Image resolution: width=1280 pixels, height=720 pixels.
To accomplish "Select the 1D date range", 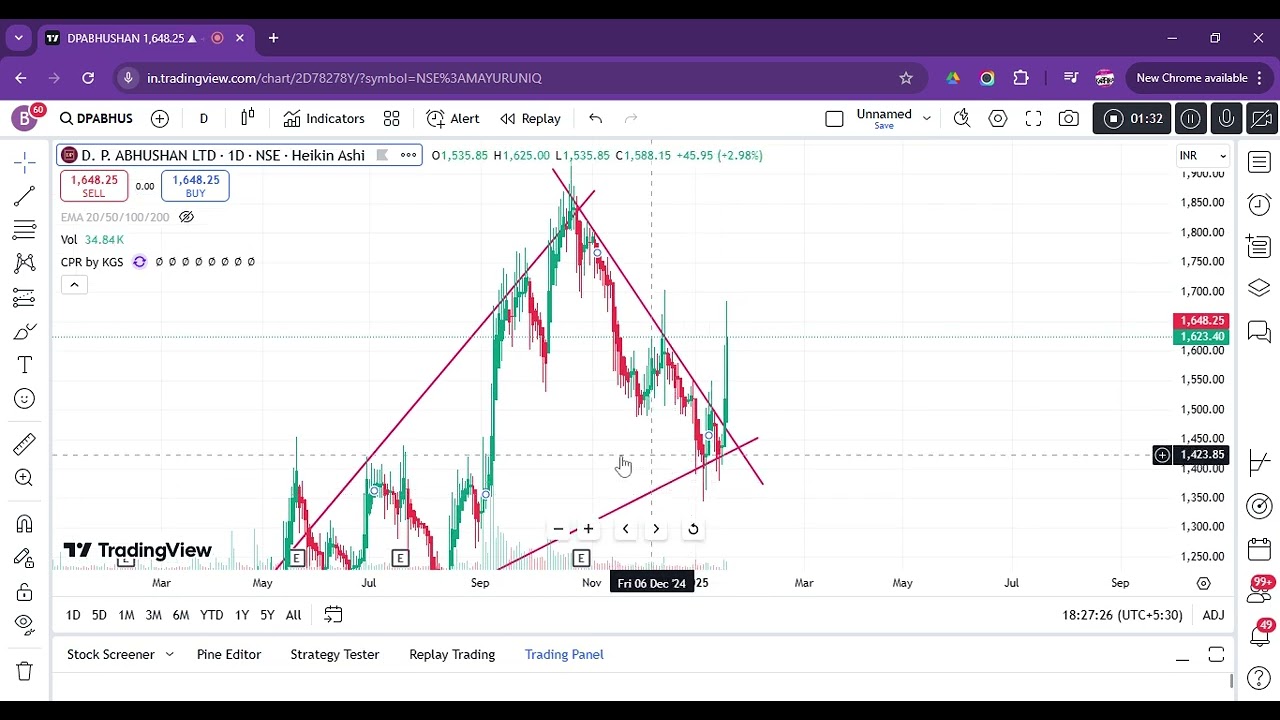I will click(73, 615).
